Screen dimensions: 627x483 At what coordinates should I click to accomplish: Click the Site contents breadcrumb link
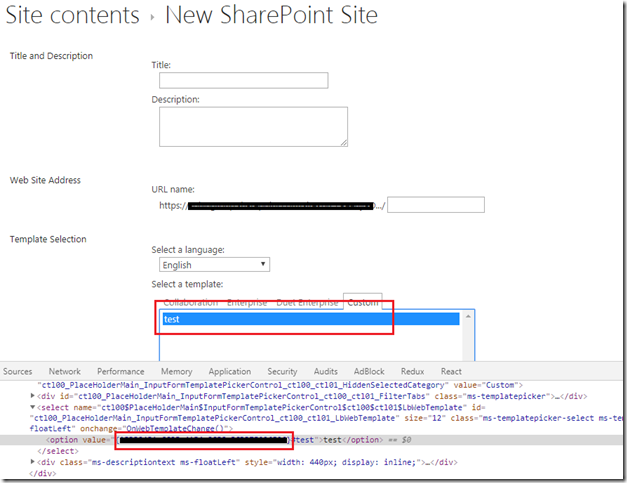[x=72, y=15]
